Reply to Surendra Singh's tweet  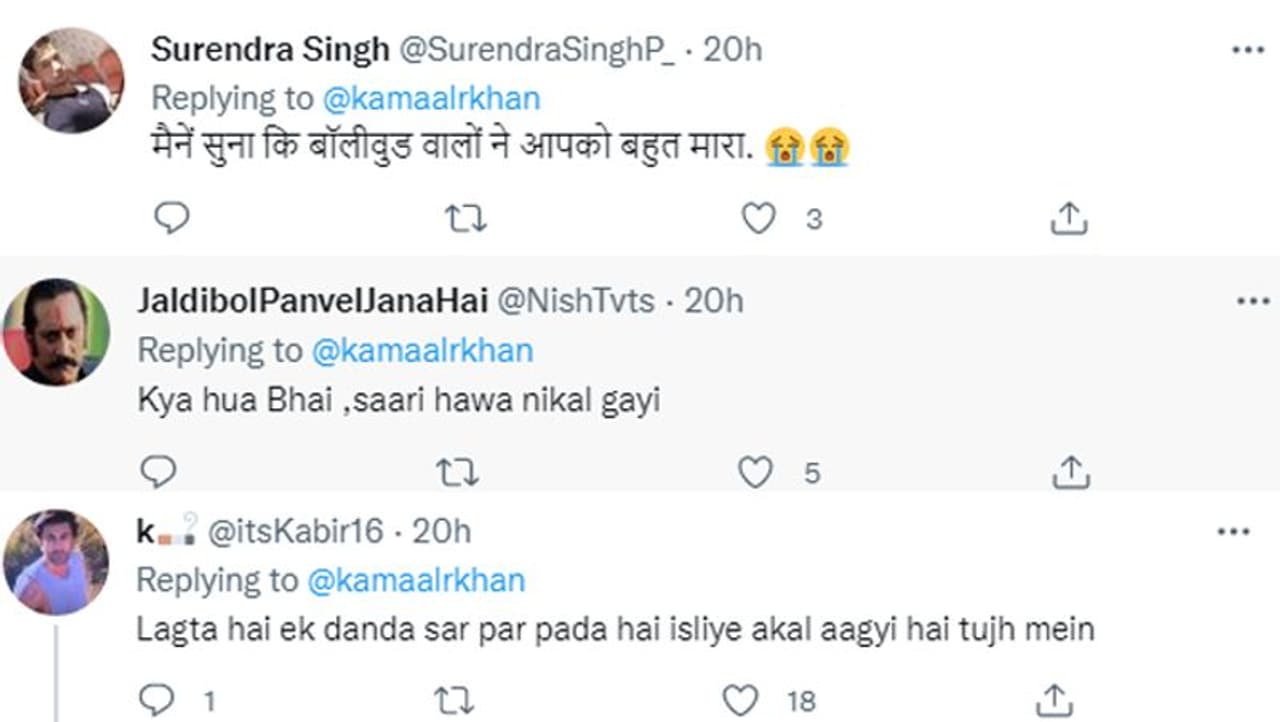172,217
